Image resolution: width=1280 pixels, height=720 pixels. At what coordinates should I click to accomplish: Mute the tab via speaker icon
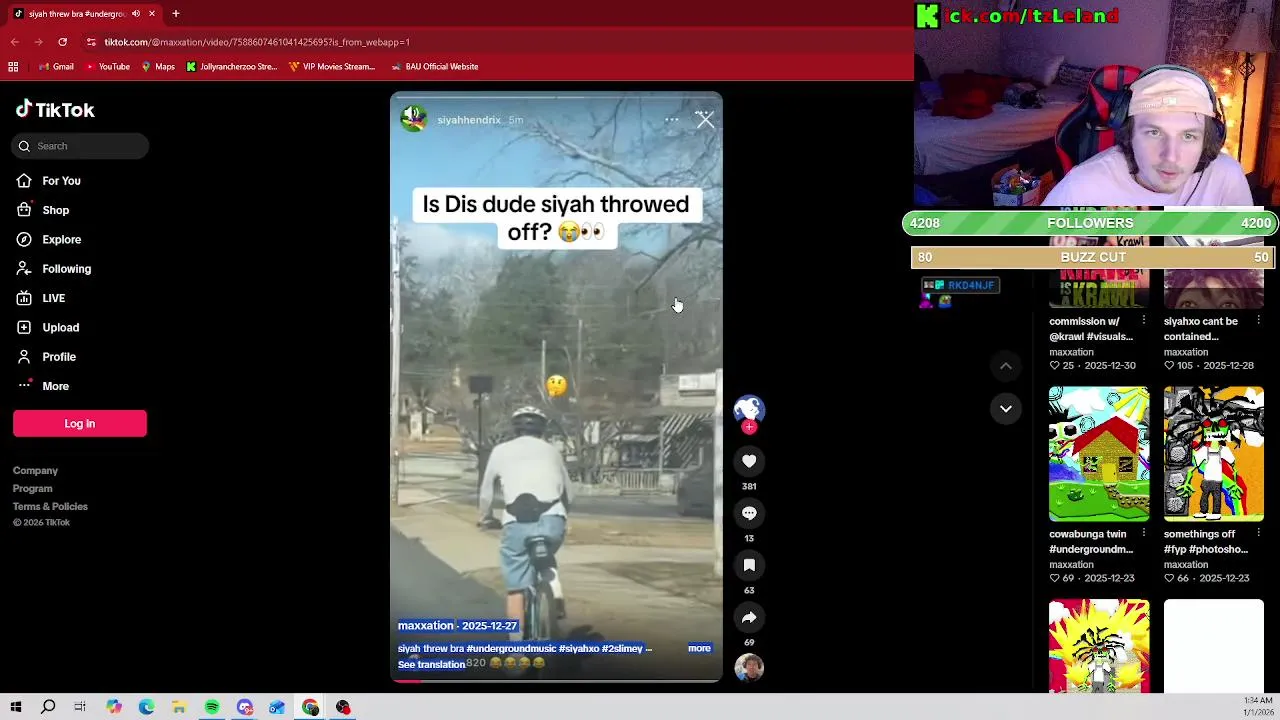136,13
